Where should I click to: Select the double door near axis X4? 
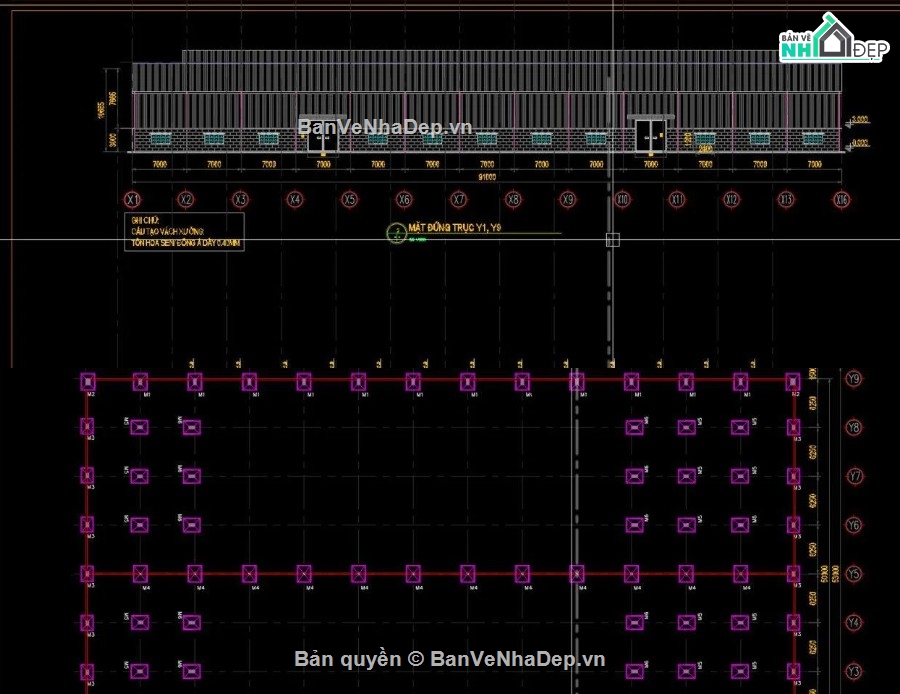tap(323, 135)
